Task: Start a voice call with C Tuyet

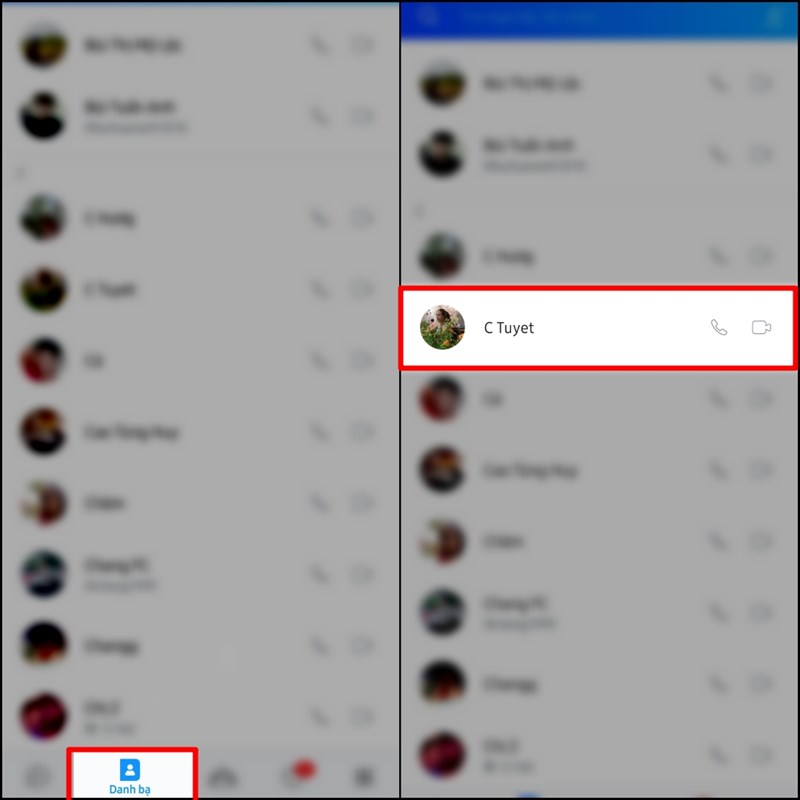Action: tap(719, 328)
